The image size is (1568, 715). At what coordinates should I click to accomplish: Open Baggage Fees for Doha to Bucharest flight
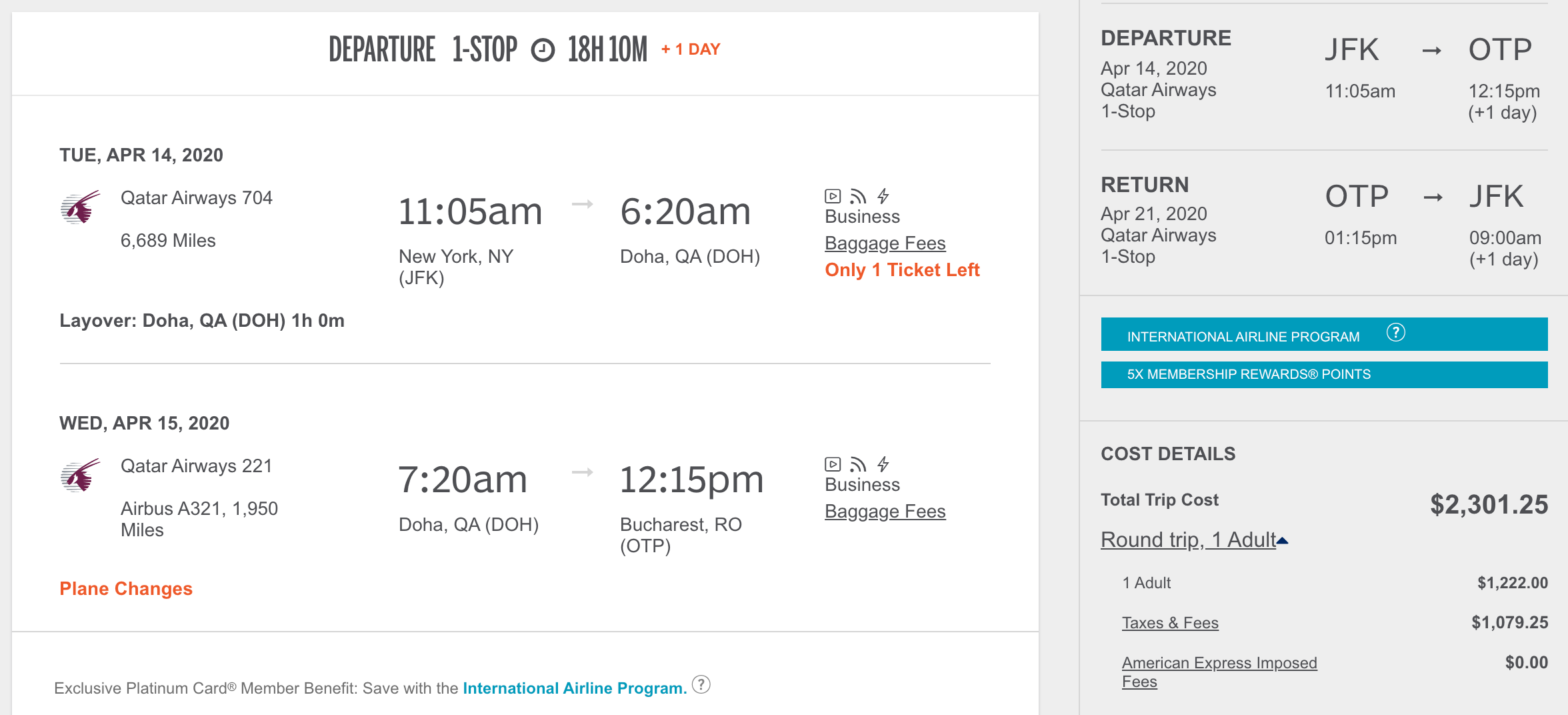[885, 512]
